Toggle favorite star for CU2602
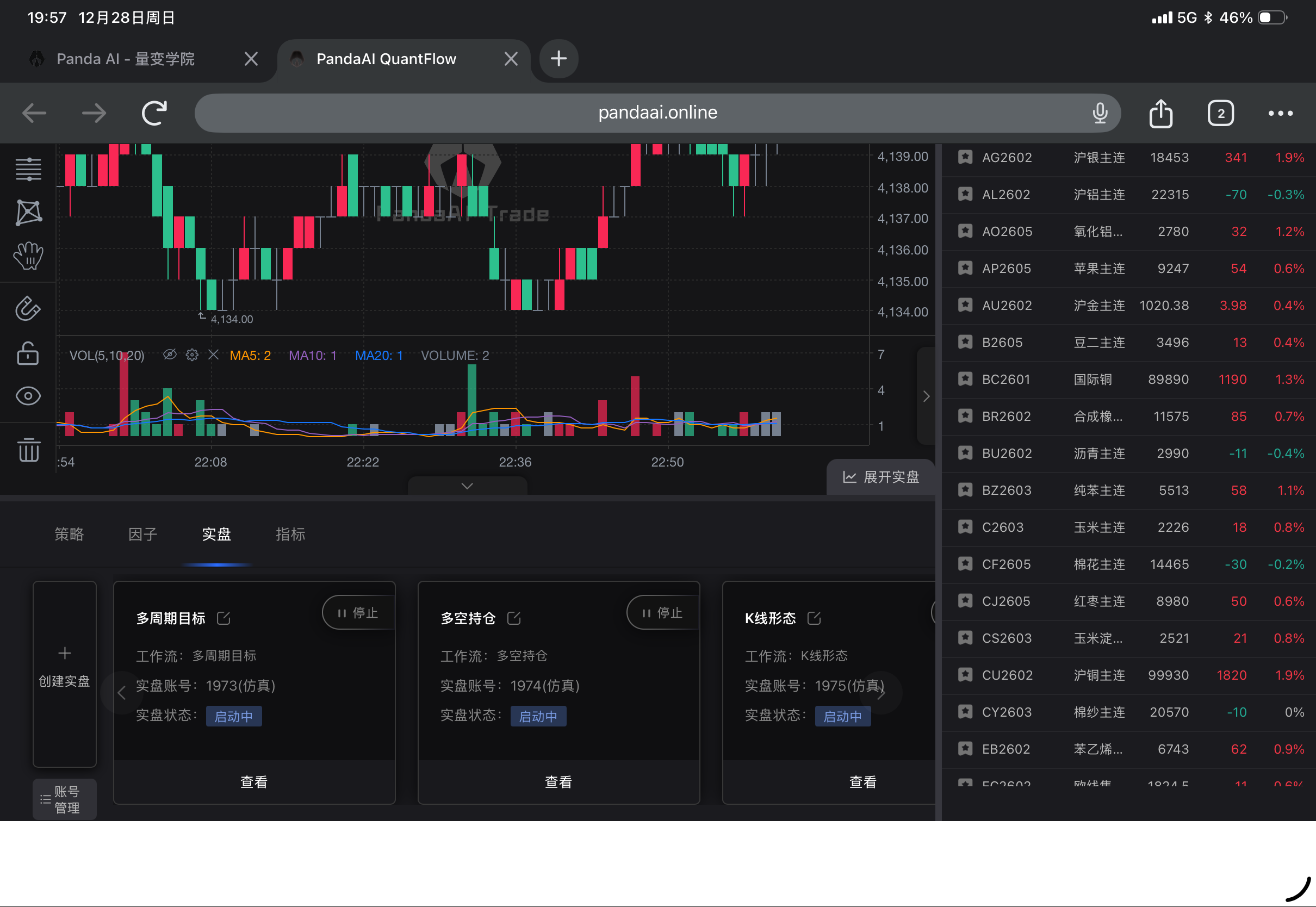 pyautogui.click(x=965, y=675)
